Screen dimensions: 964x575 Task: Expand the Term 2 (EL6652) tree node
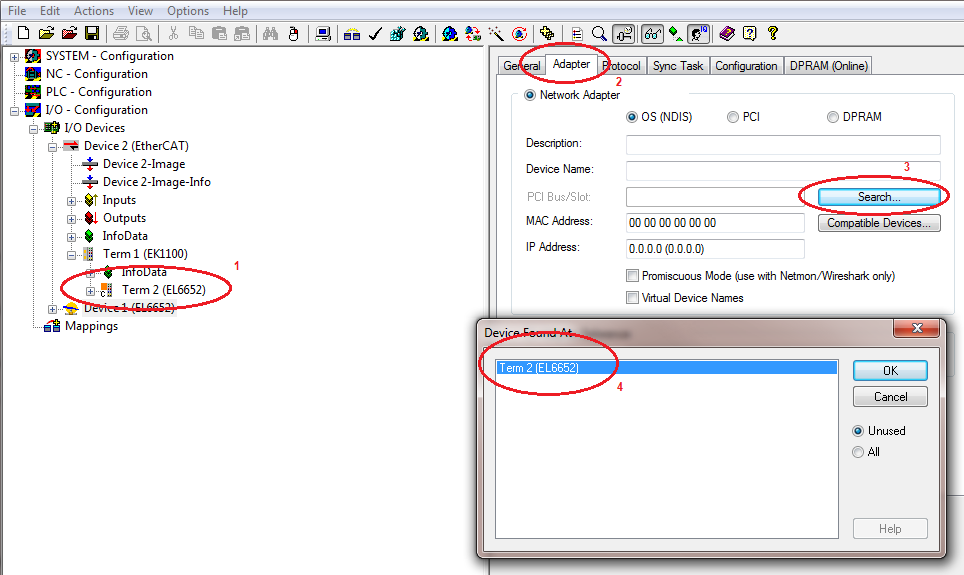click(x=90, y=291)
